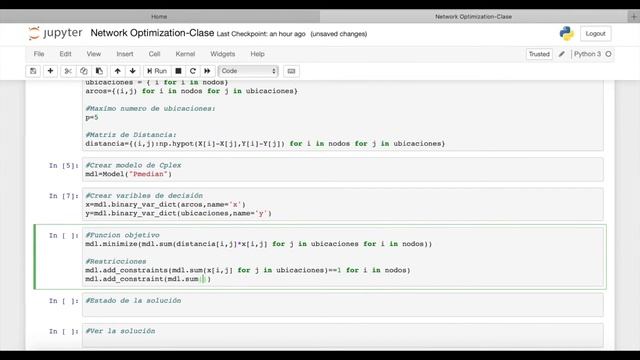
Task: Interrupt the kernel with stop icon
Action: pyautogui.click(x=178, y=71)
